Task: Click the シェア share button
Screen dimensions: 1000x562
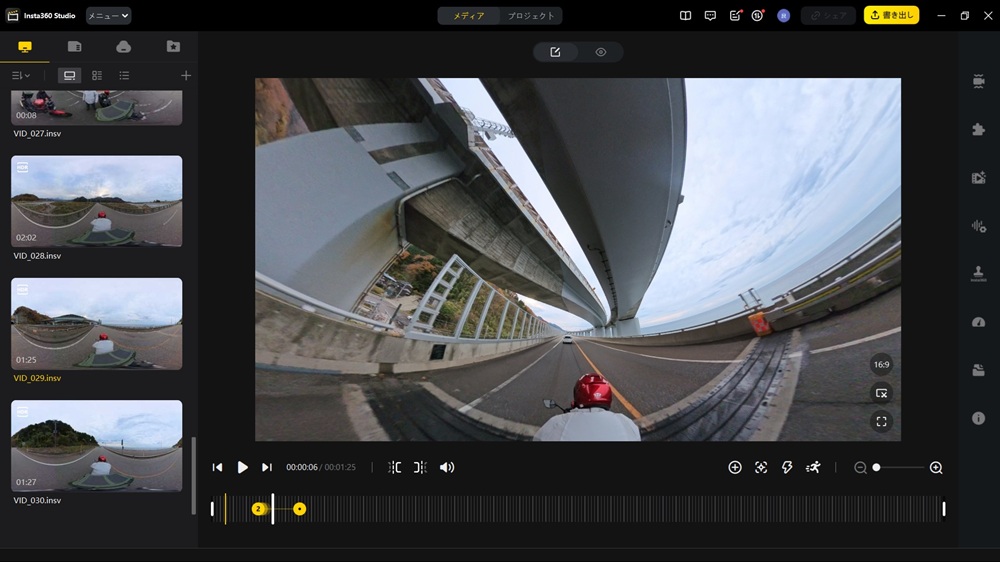Action: pyautogui.click(x=828, y=15)
